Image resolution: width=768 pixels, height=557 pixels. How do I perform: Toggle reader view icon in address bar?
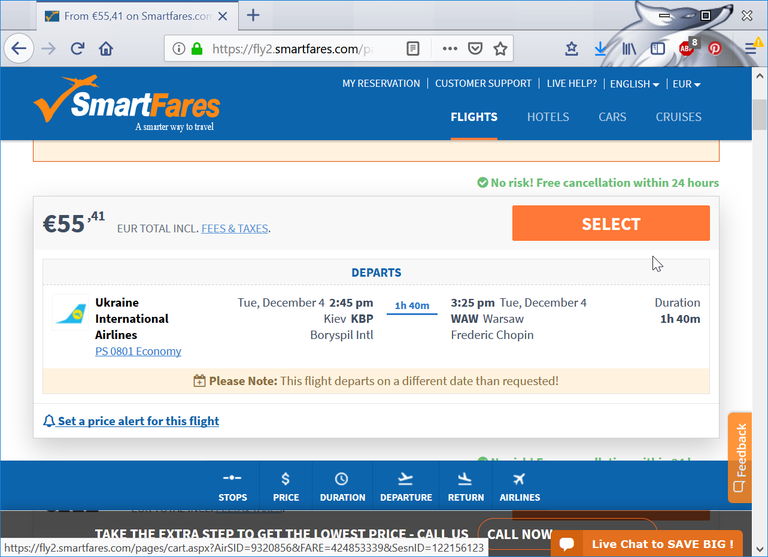click(413, 48)
